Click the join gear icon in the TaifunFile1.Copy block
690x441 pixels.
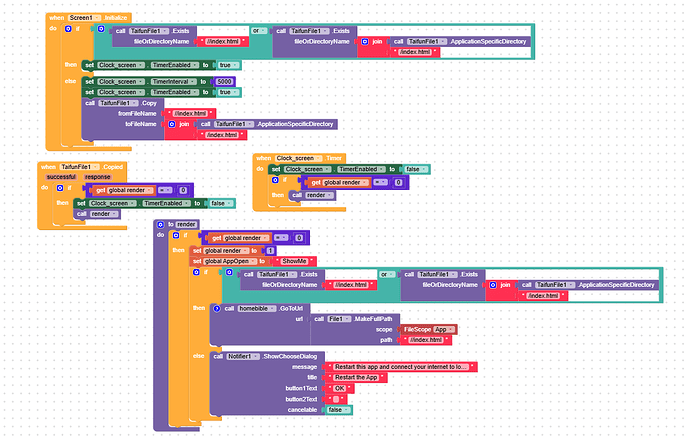pos(171,124)
